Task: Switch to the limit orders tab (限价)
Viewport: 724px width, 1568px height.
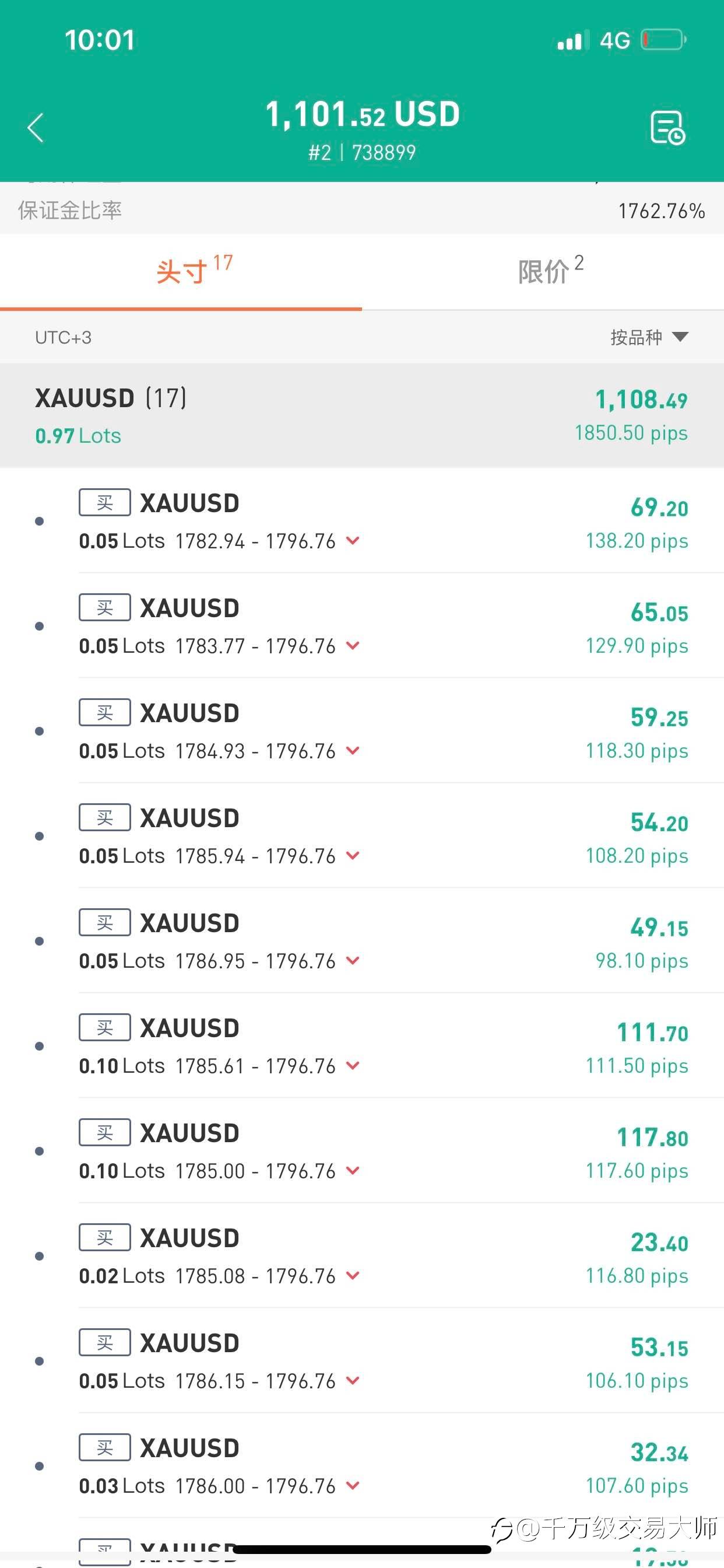Action: tap(550, 271)
